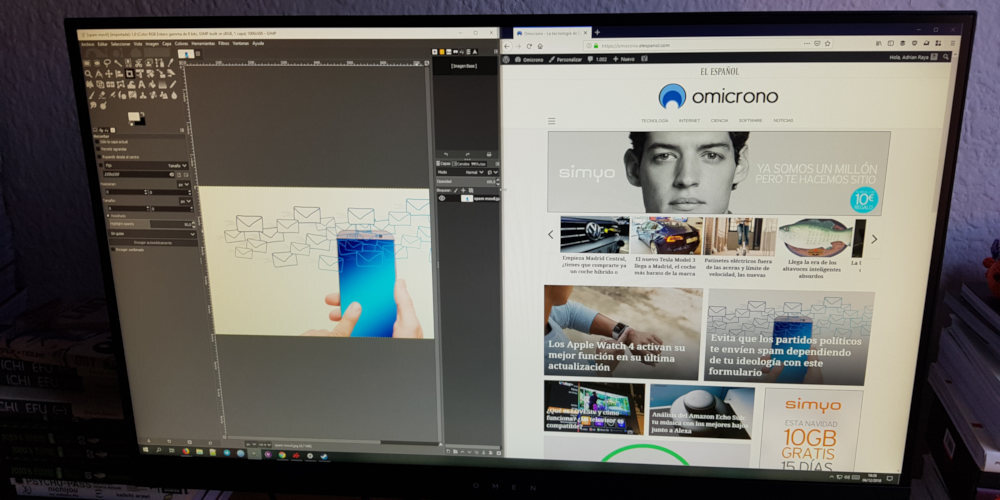Go to Firefox home page icon
The image size is (1000, 500).
pyautogui.click(x=540, y=46)
